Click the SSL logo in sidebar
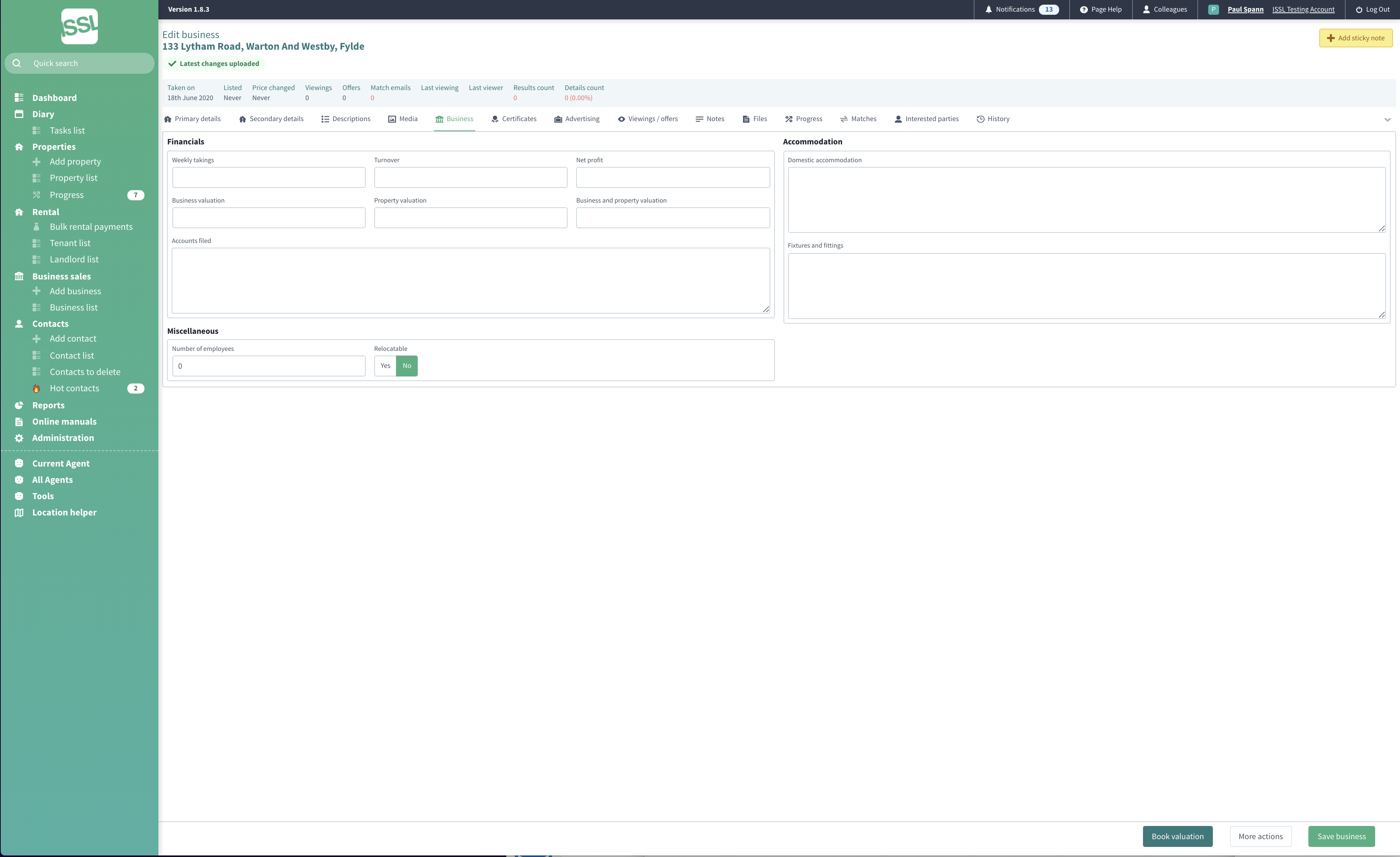Screen dimensions: 1400x857 tap(80, 26)
